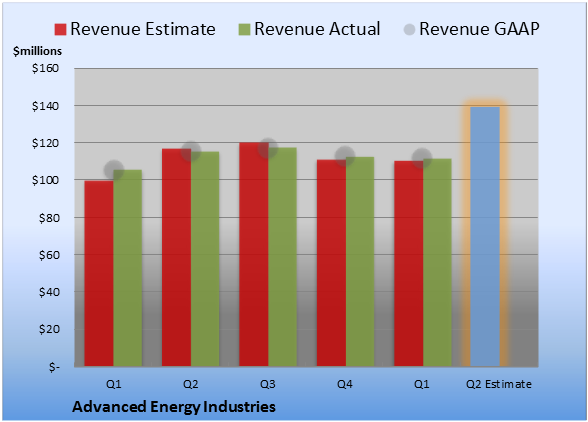Click the '$160' y-axis value
Viewport: 588px width, 422px height.
pyautogui.click(x=45, y=68)
